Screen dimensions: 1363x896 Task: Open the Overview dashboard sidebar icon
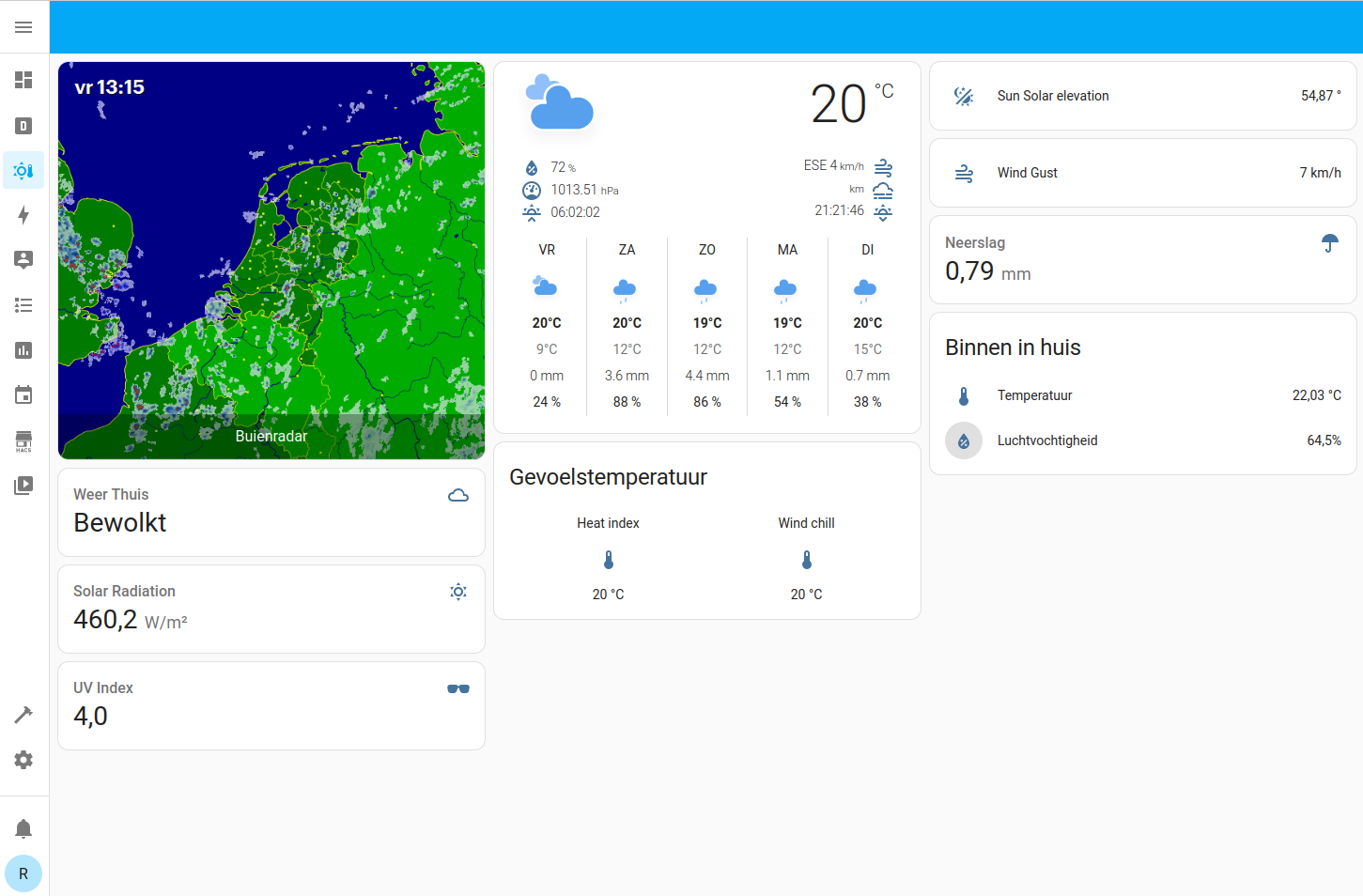(x=23, y=80)
